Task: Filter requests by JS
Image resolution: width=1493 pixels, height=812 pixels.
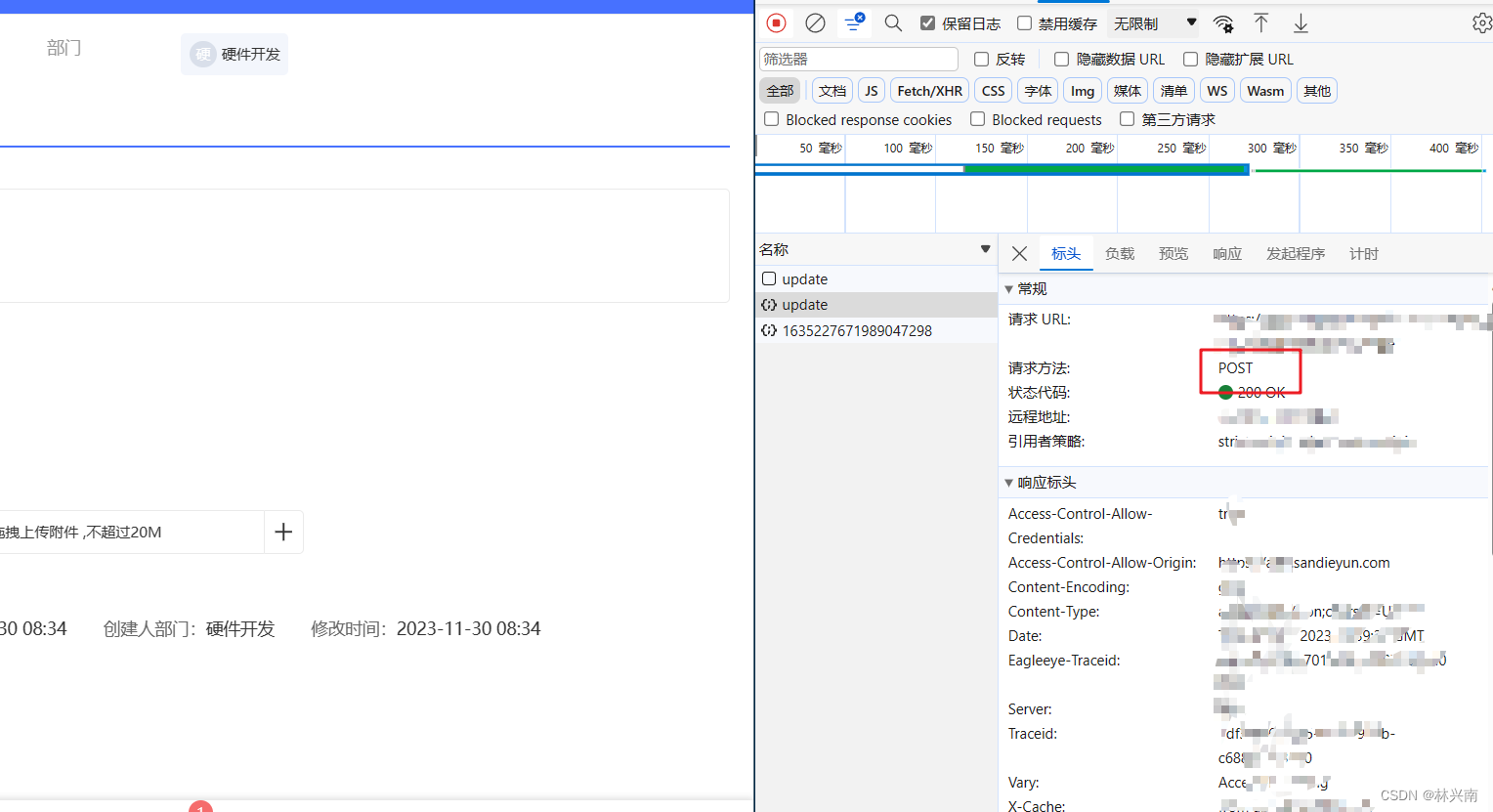Action: (x=871, y=91)
